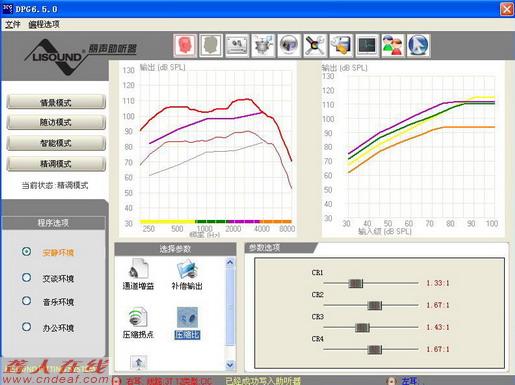
Task: Click the CR1 compression ratio slider handle
Action: tap(355, 283)
